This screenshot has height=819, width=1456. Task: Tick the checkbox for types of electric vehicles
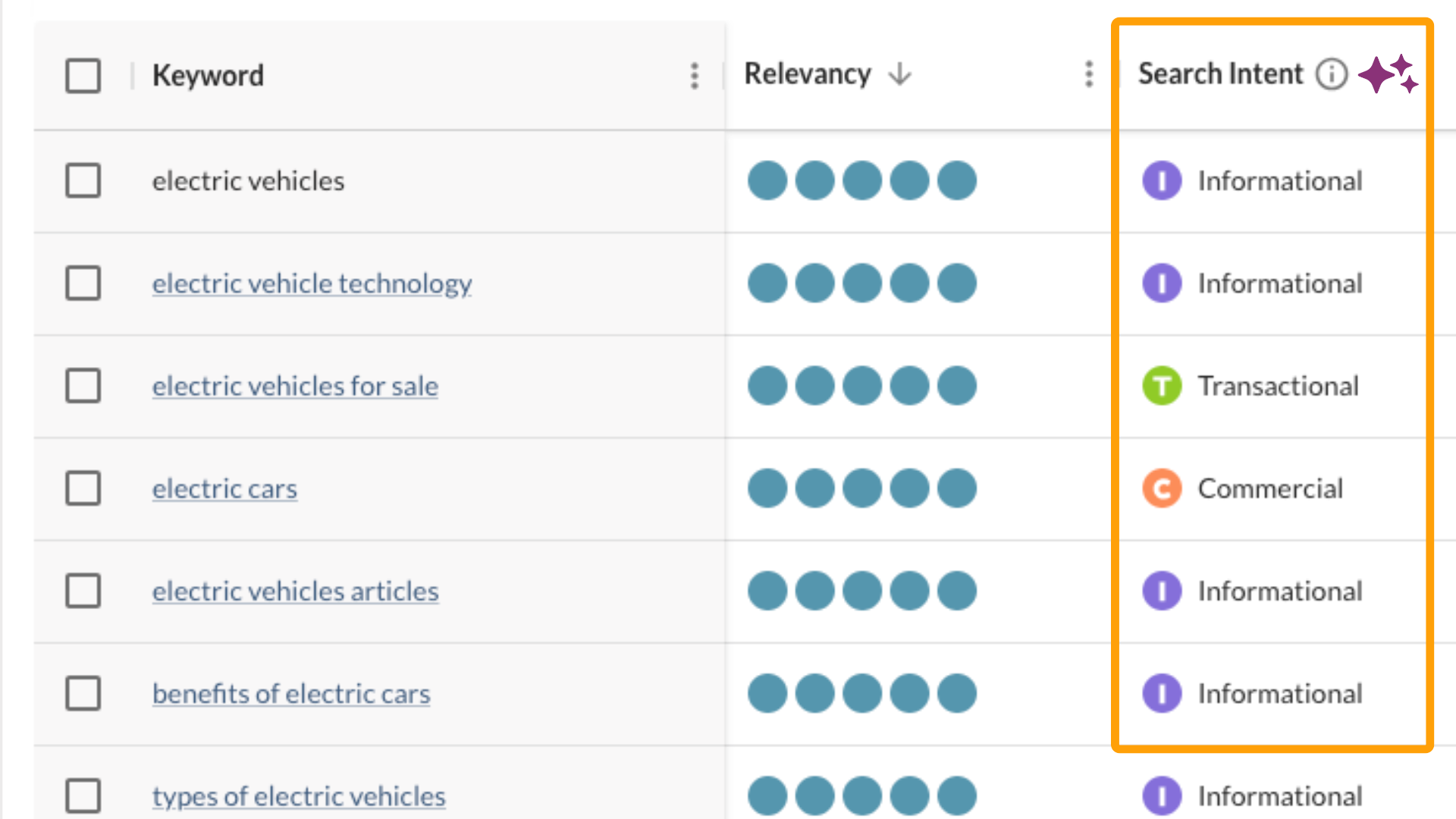[x=83, y=795]
